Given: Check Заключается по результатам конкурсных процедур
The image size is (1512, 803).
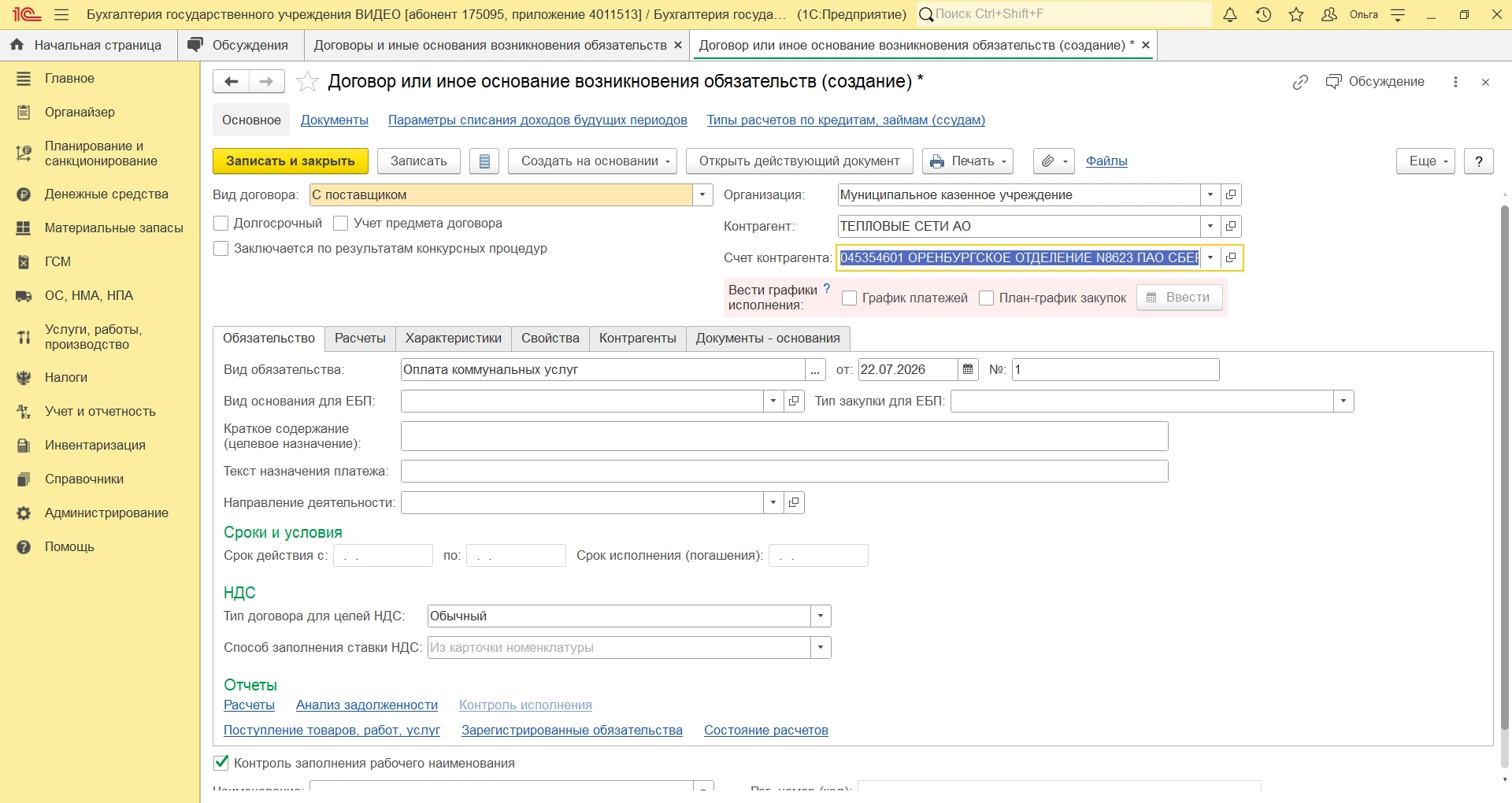Looking at the screenshot, I should 221,249.
